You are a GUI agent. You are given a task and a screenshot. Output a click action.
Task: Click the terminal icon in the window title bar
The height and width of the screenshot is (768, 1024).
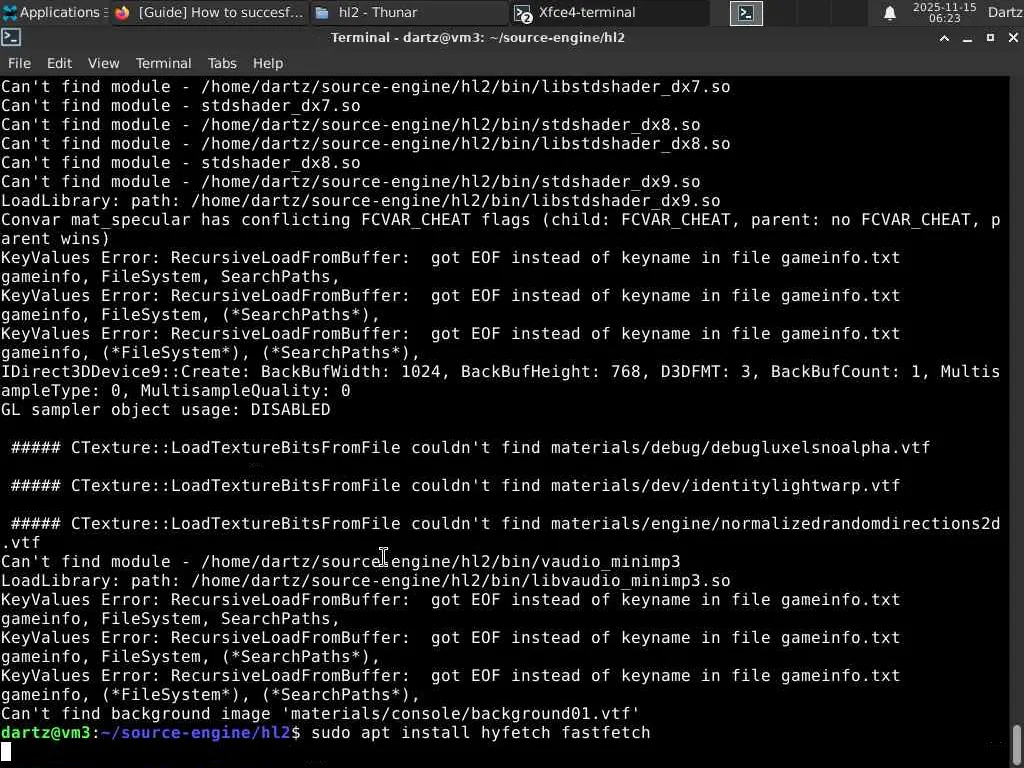pos(11,38)
